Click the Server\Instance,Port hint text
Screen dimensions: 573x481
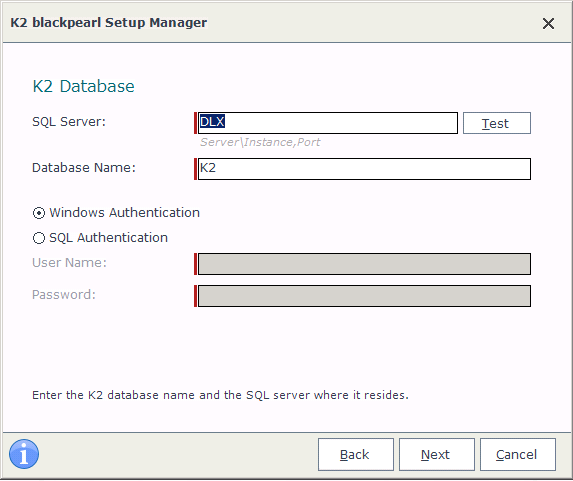260,142
